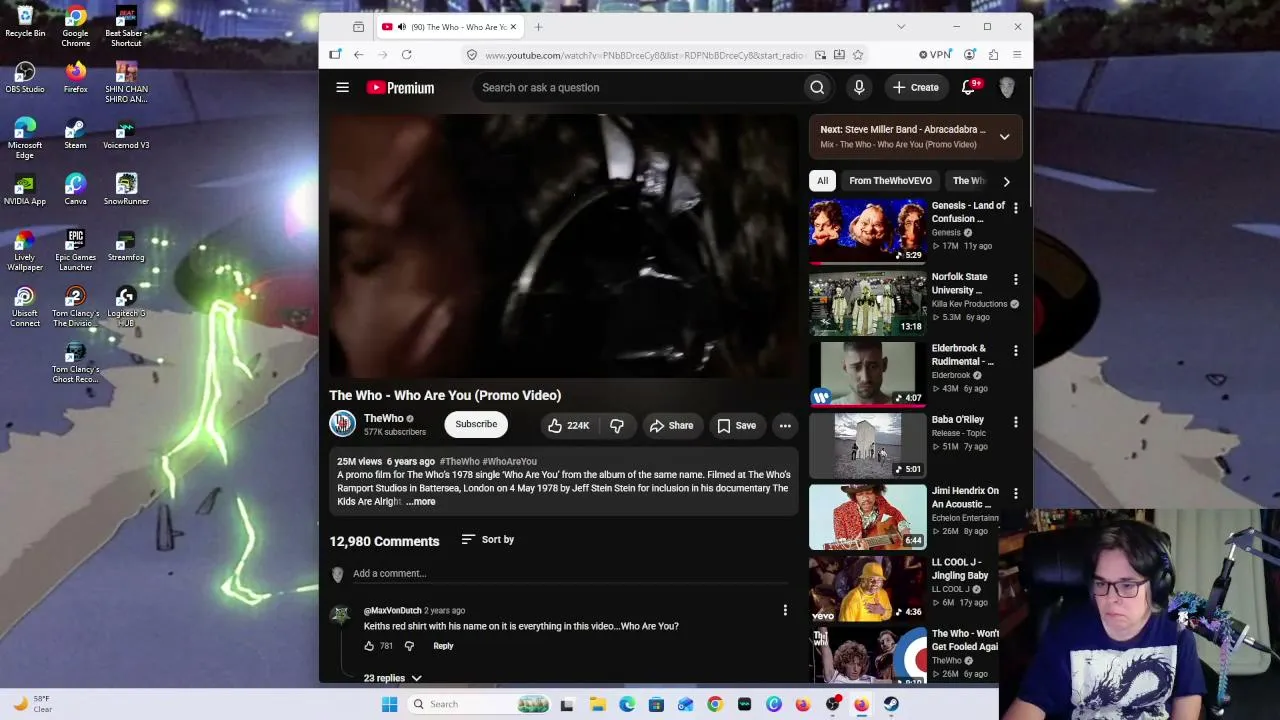
Task: Save video to a playlist
Action: [736, 426]
